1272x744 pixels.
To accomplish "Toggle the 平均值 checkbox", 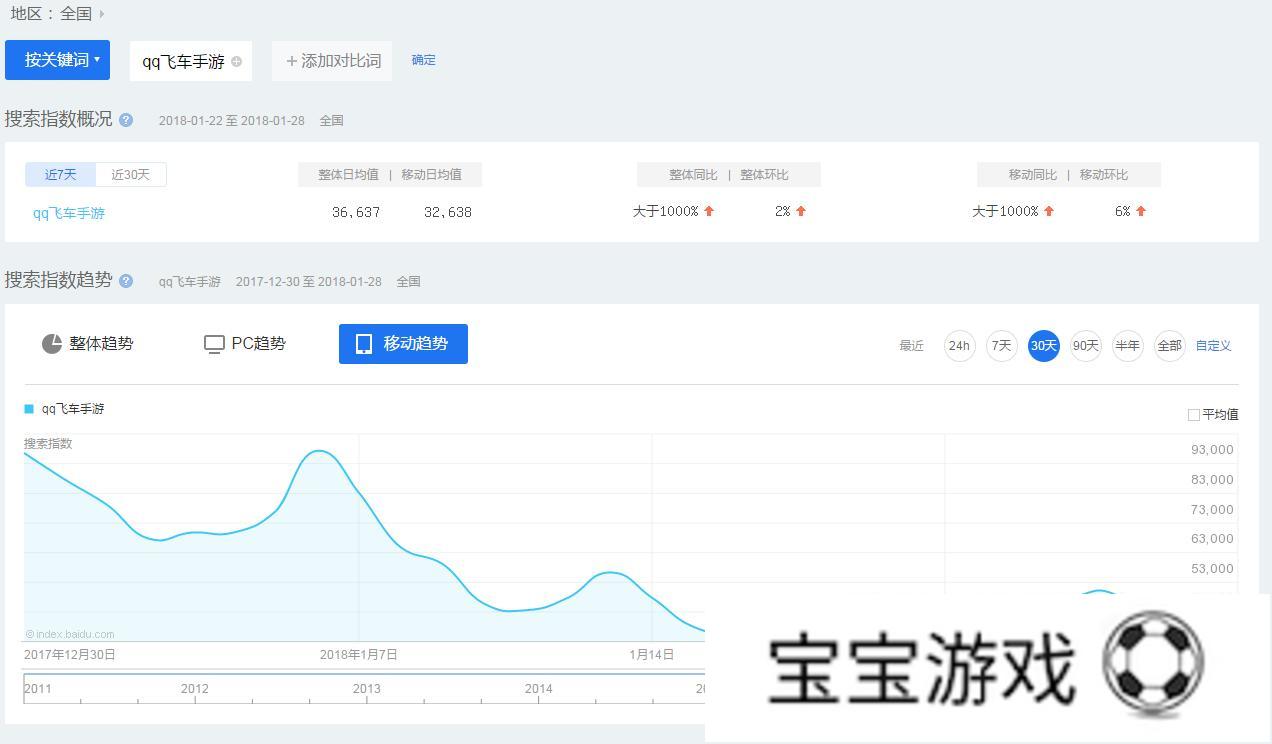I will [1193, 414].
